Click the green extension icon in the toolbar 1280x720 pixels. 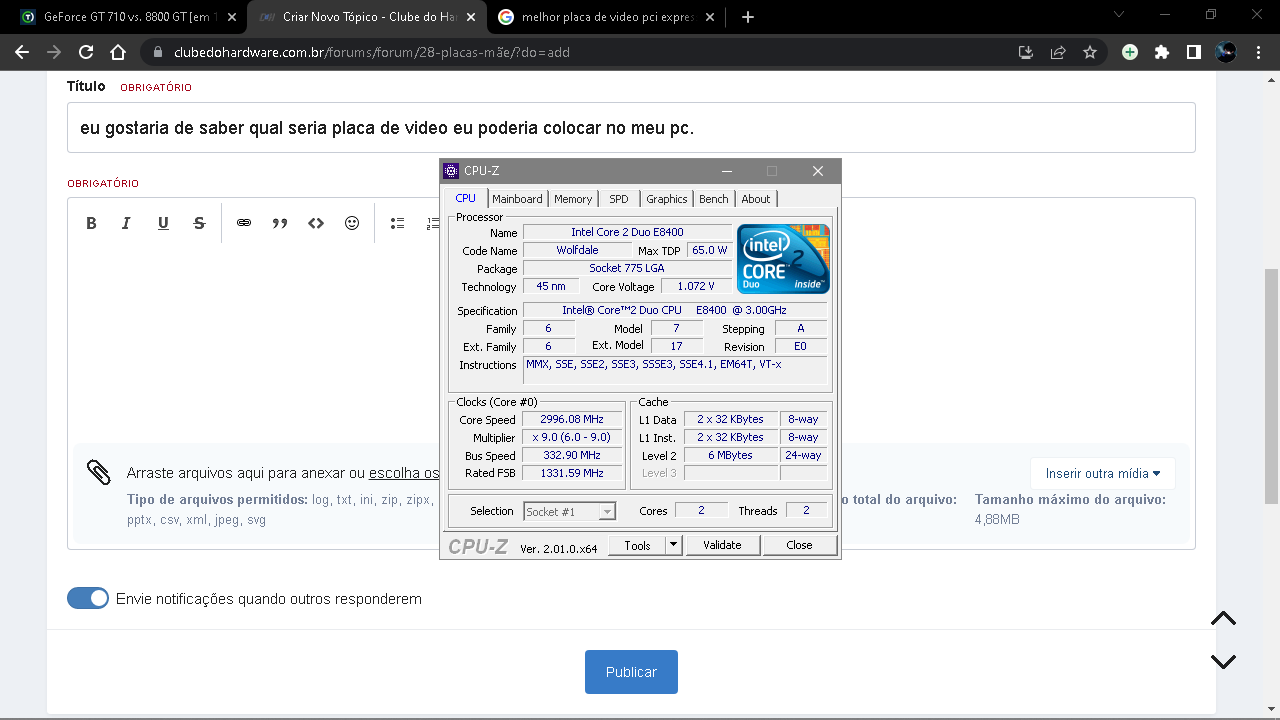1130,52
